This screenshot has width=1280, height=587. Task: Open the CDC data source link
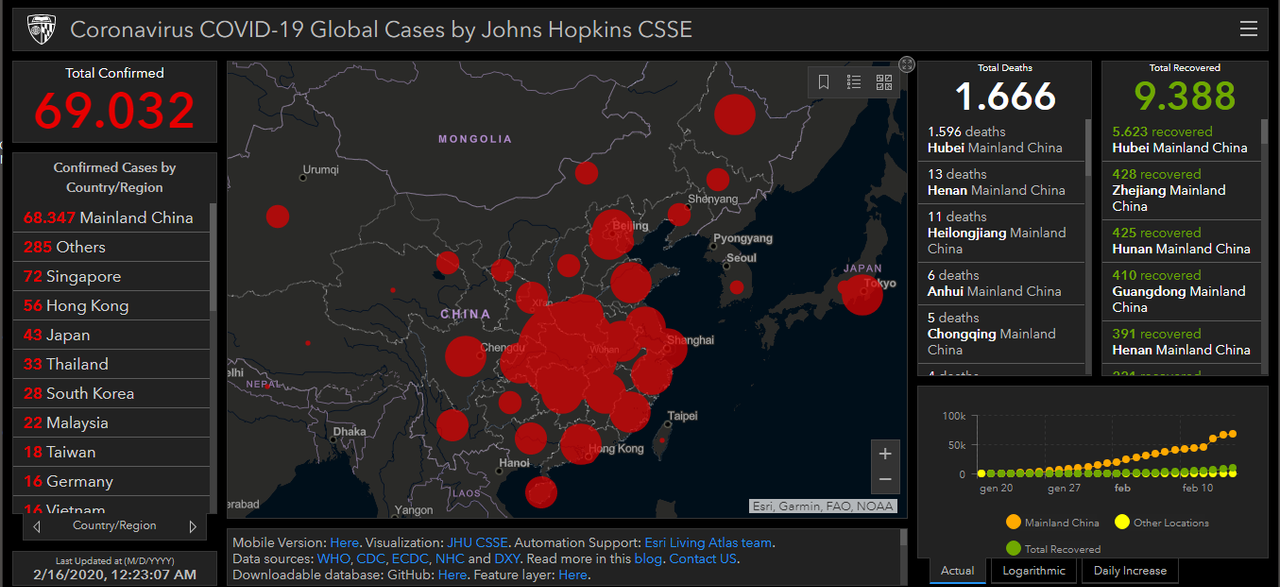[x=369, y=559]
